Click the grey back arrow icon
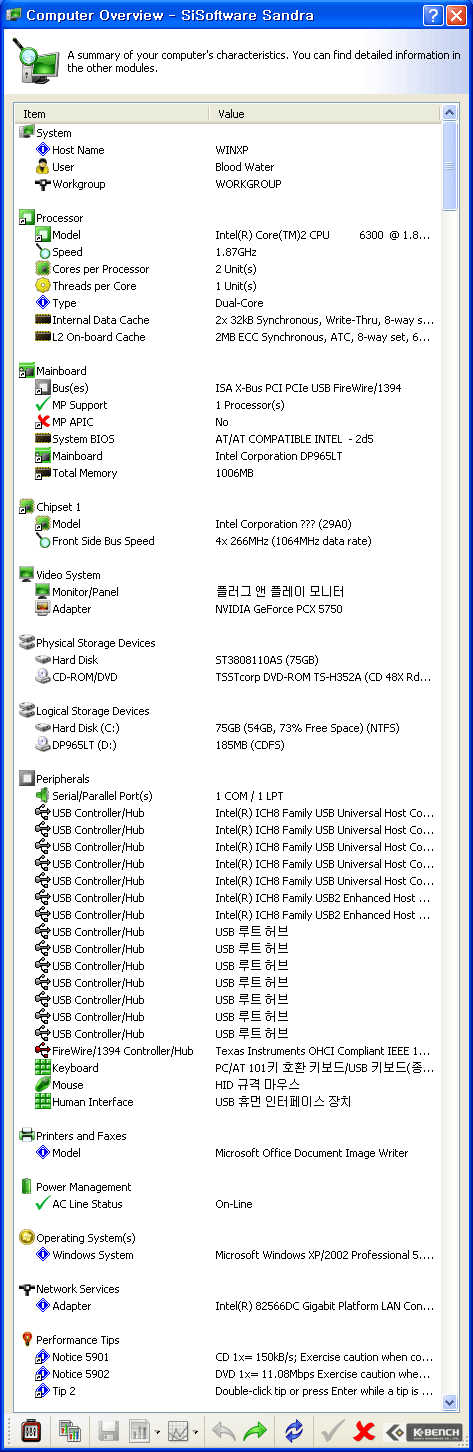The width and height of the screenshot is (473, 1452). 222,1431
